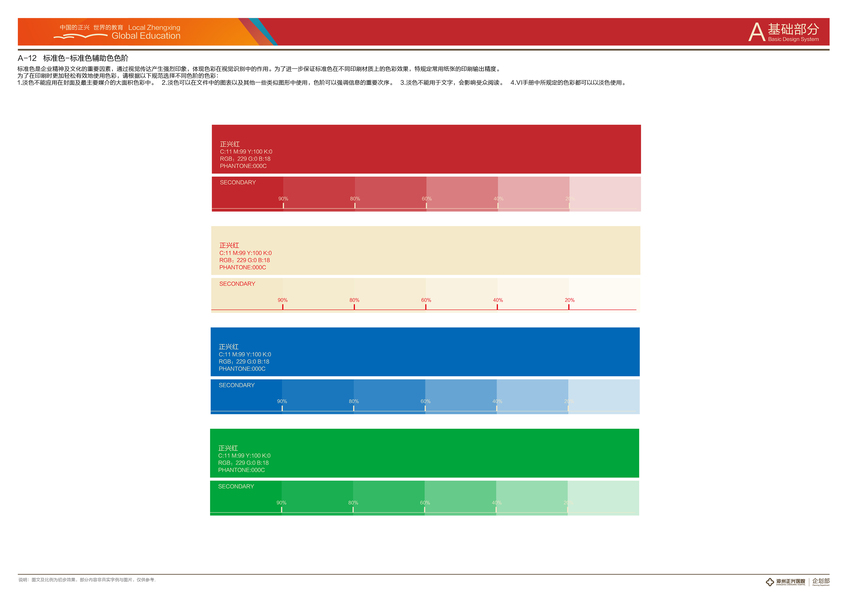Select the 90% tint in the blue secondary row
This screenshot has width=848, height=600.
tap(318, 397)
